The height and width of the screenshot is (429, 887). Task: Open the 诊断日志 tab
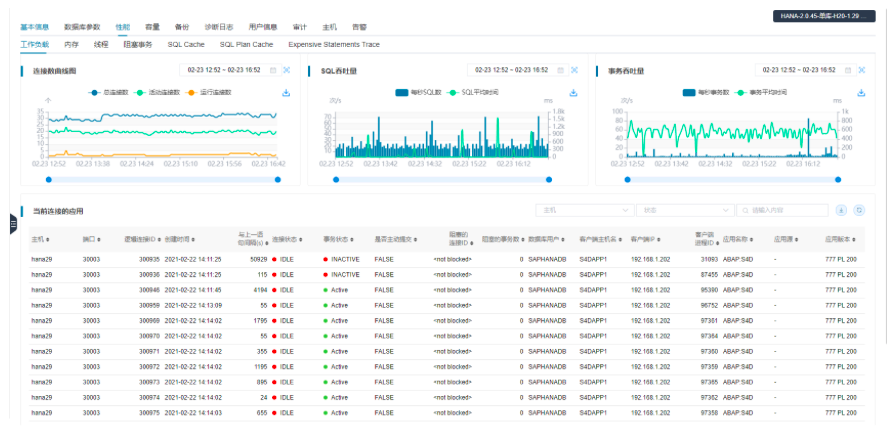tap(219, 27)
